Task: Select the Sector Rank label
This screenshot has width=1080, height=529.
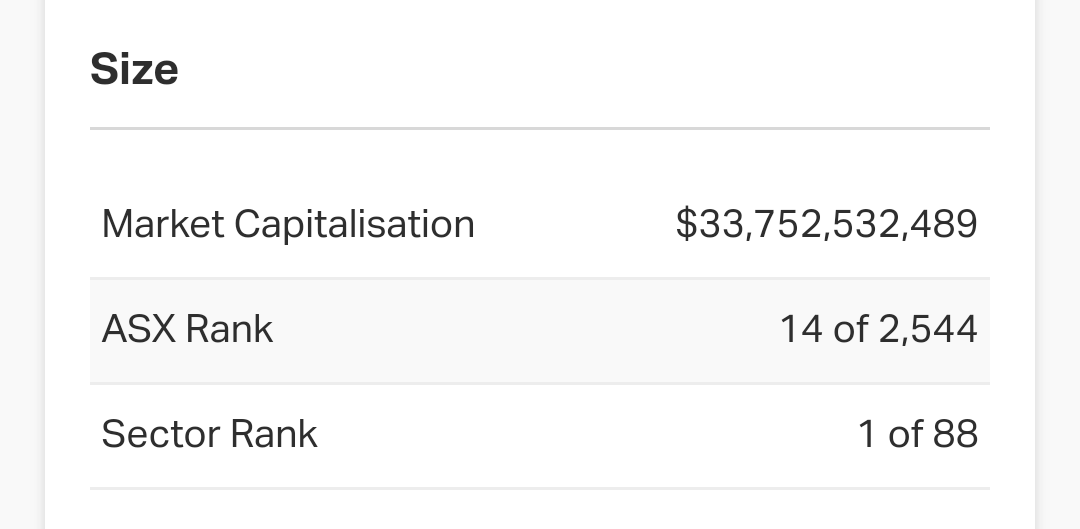Action: (209, 434)
